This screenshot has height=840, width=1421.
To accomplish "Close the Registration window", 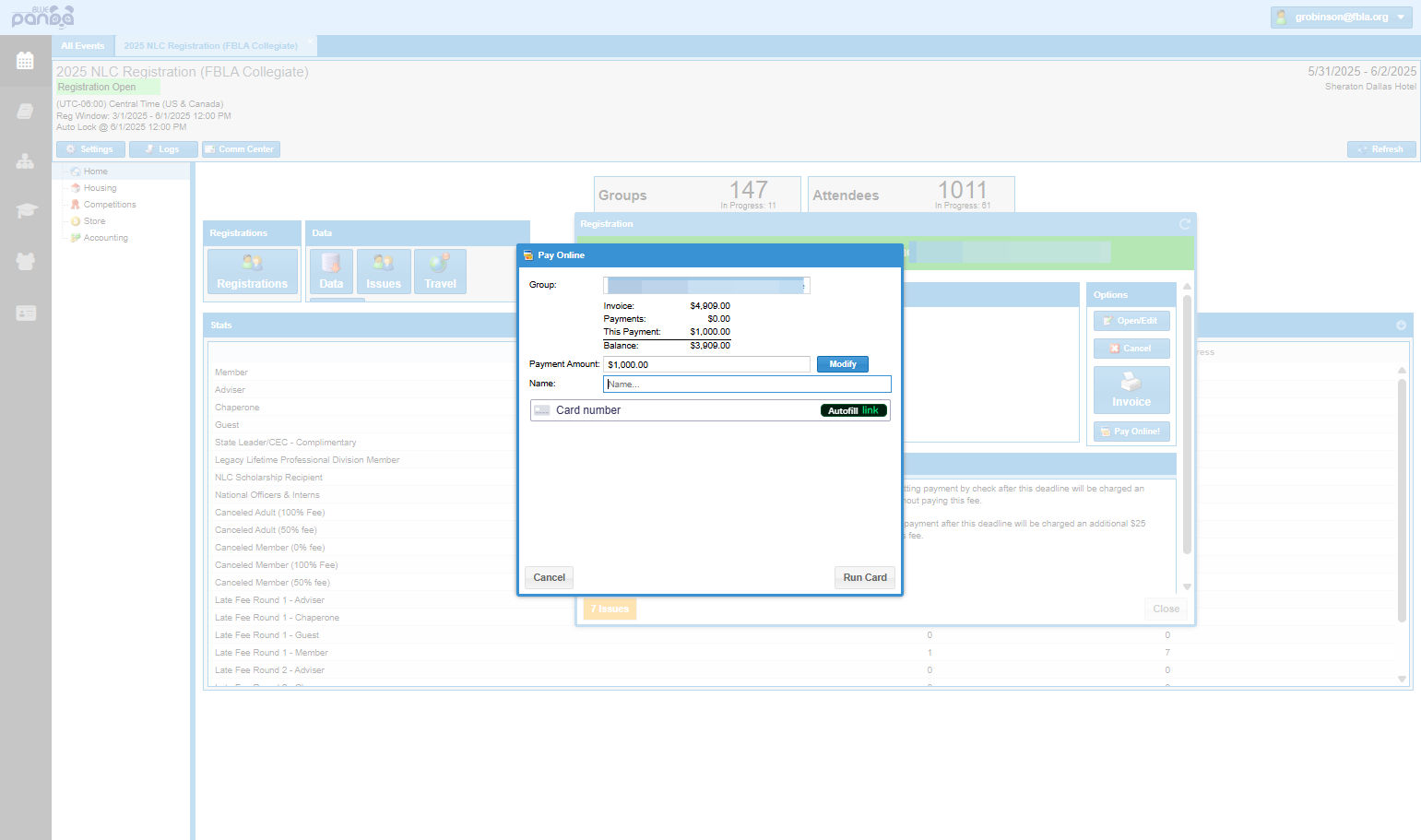I will (1166, 609).
